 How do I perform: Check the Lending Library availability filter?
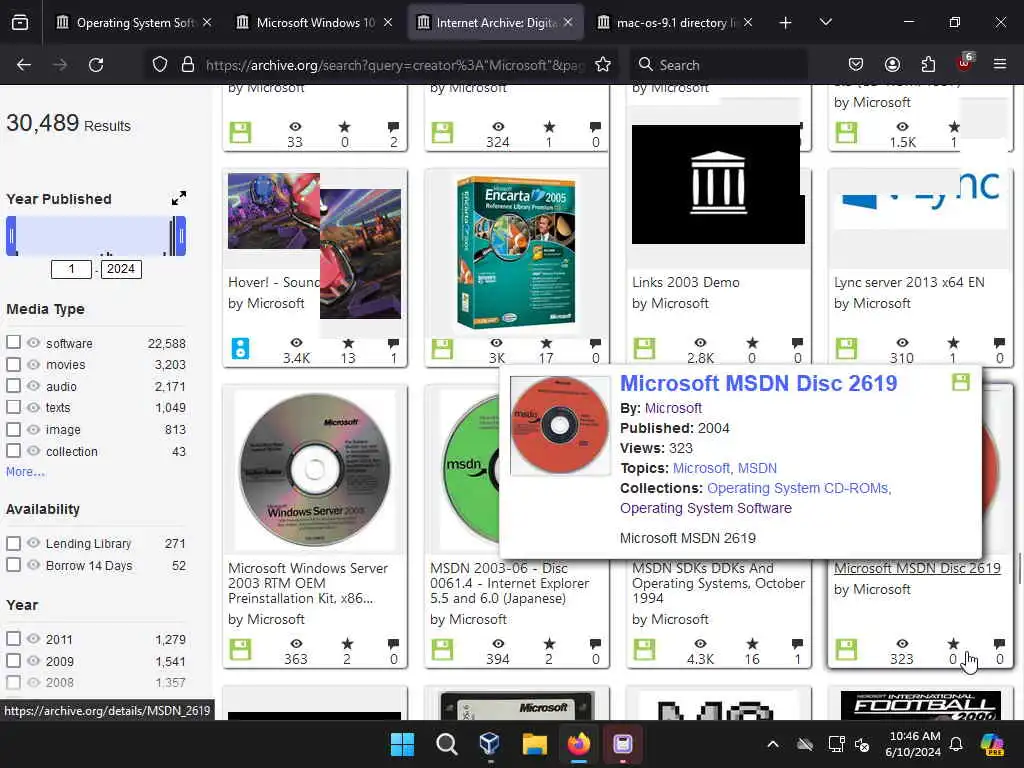click(x=13, y=543)
